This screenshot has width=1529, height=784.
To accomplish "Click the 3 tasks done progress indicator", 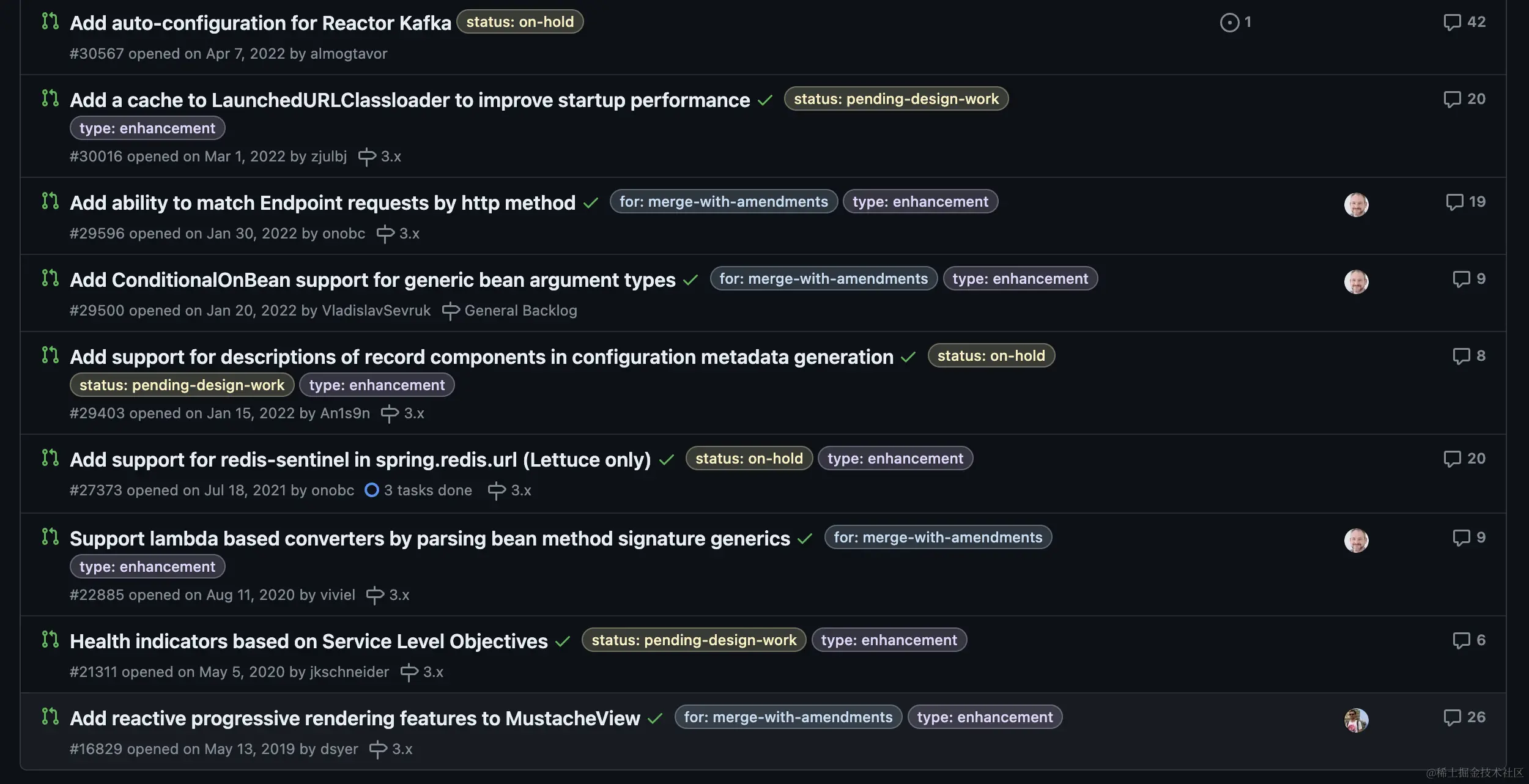I will (419, 490).
